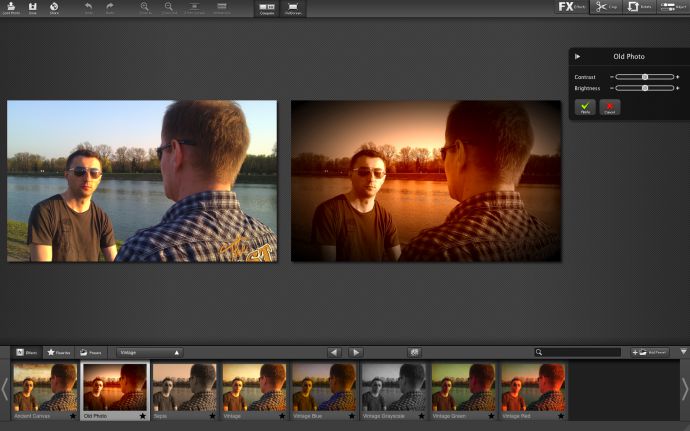Favorite Vintage Green with its star

(491, 416)
